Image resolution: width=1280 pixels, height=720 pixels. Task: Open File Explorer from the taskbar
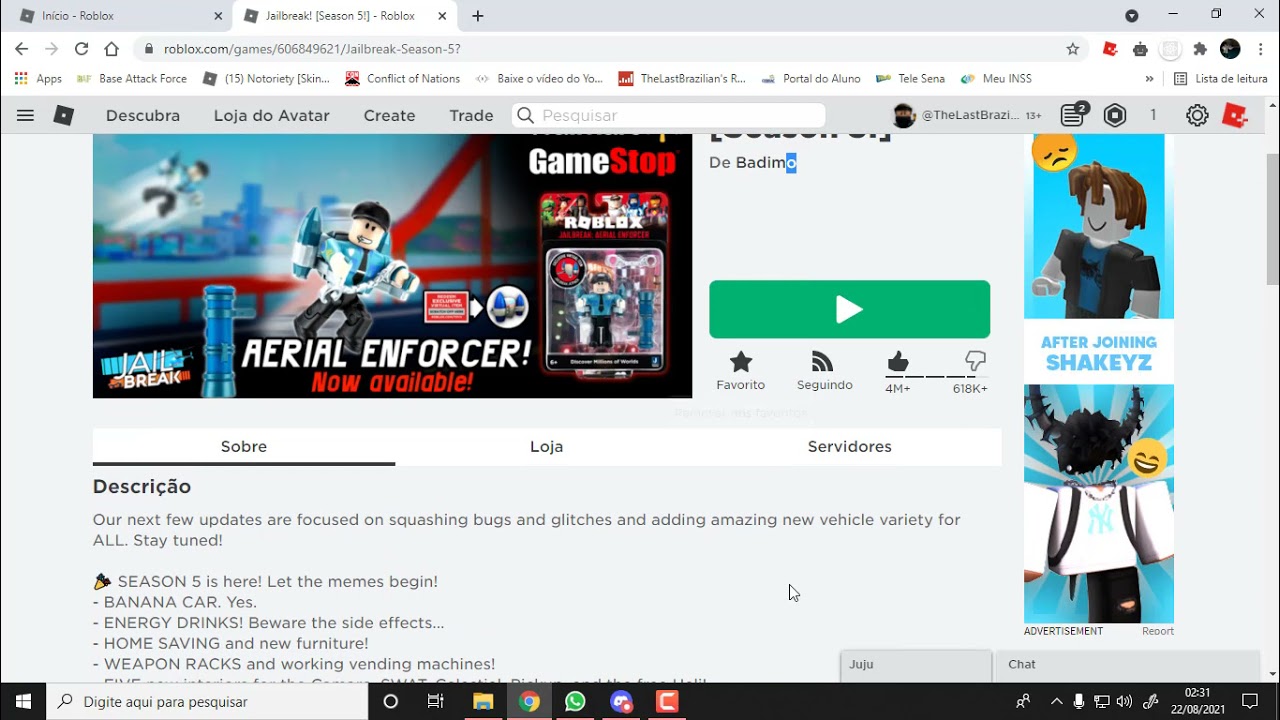pos(483,701)
